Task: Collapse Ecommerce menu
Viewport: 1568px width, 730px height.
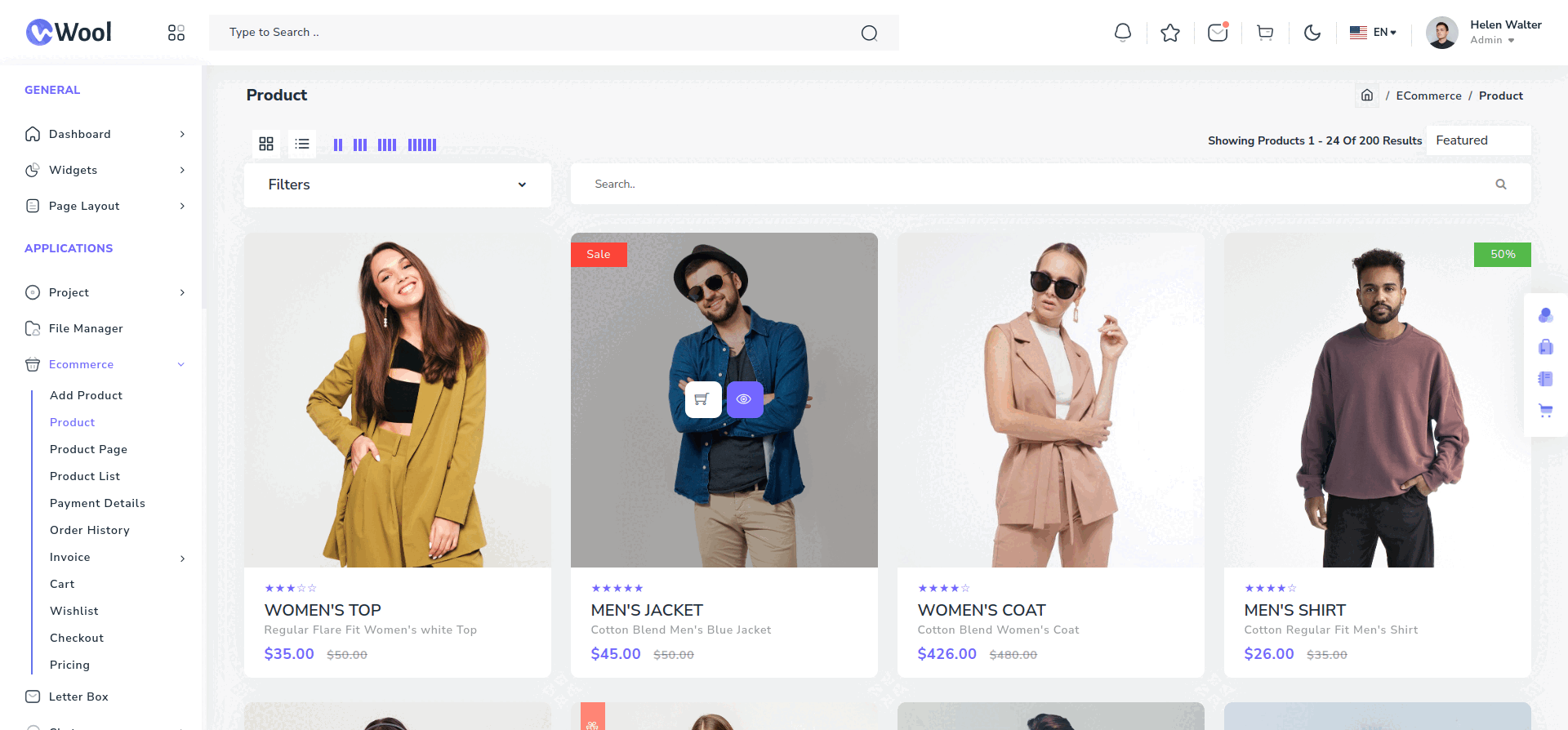Action: coord(105,364)
